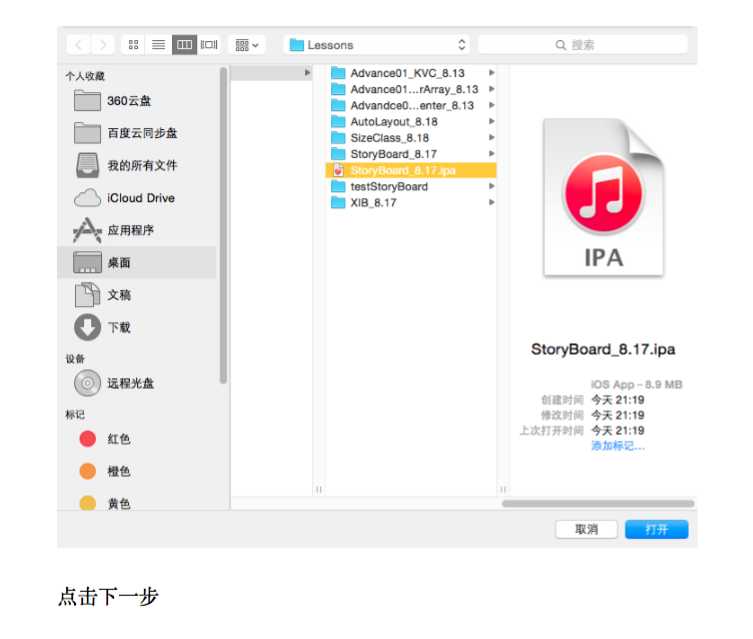This screenshot has width=753, height=639.
Task: Switch to list view
Action: point(158,45)
